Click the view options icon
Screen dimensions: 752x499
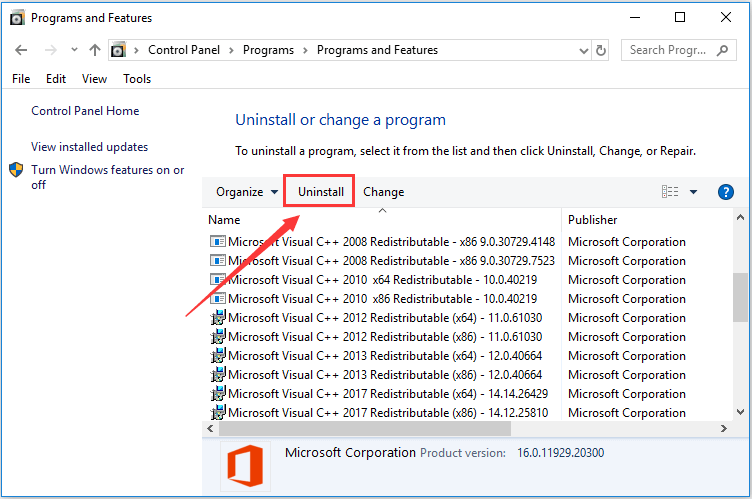click(x=670, y=192)
